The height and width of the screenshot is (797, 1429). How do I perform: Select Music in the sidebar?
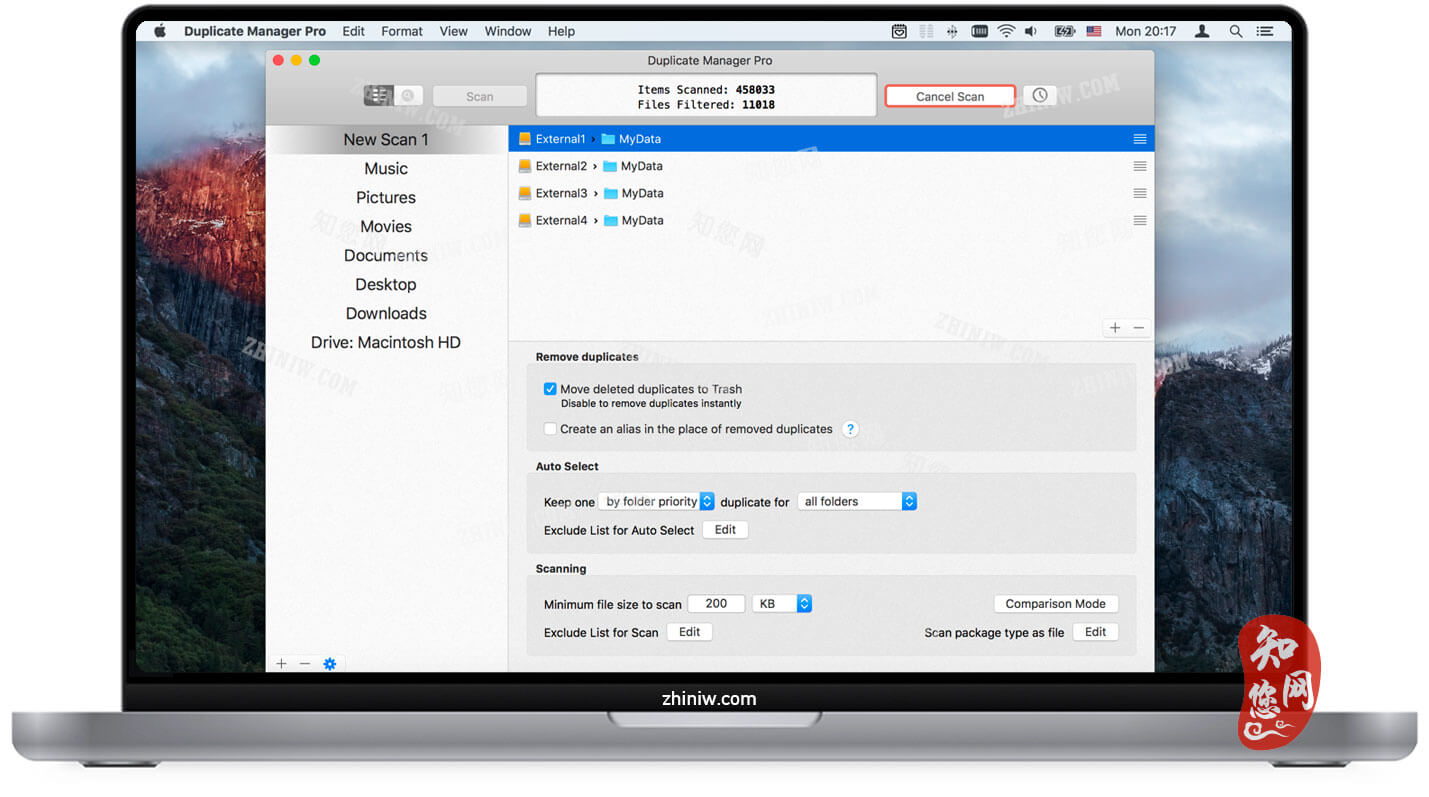[386, 169]
